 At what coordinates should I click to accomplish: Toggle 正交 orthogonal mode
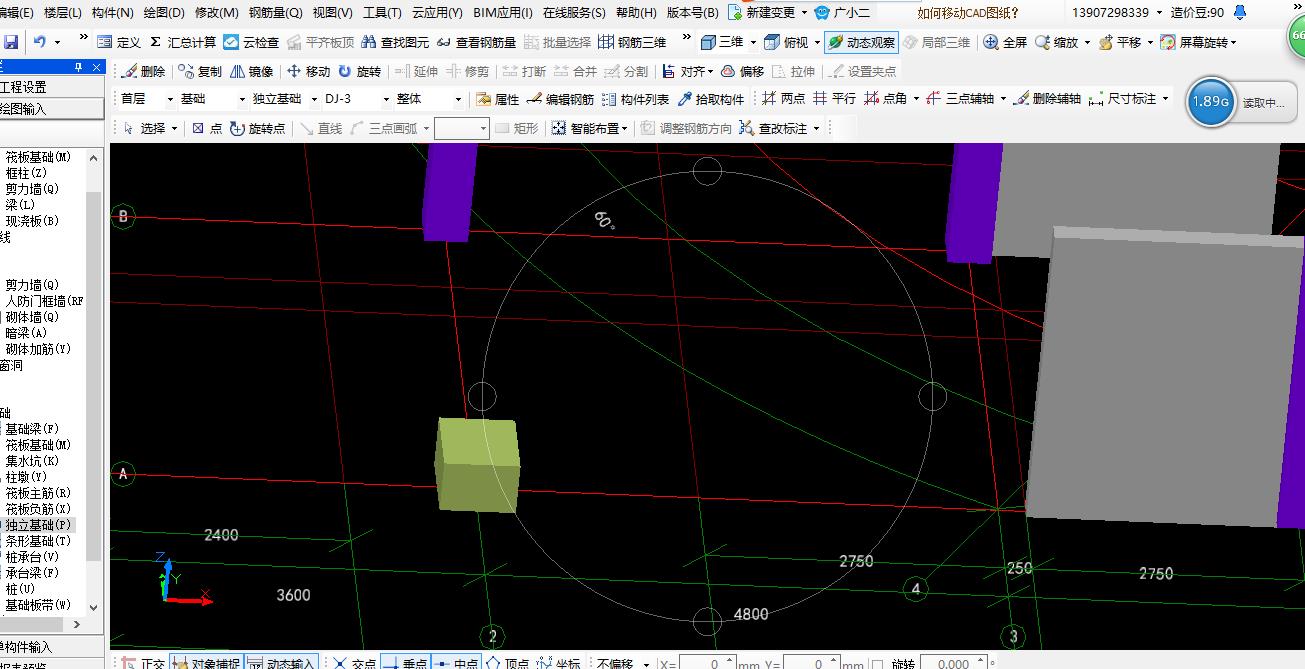[x=143, y=663]
